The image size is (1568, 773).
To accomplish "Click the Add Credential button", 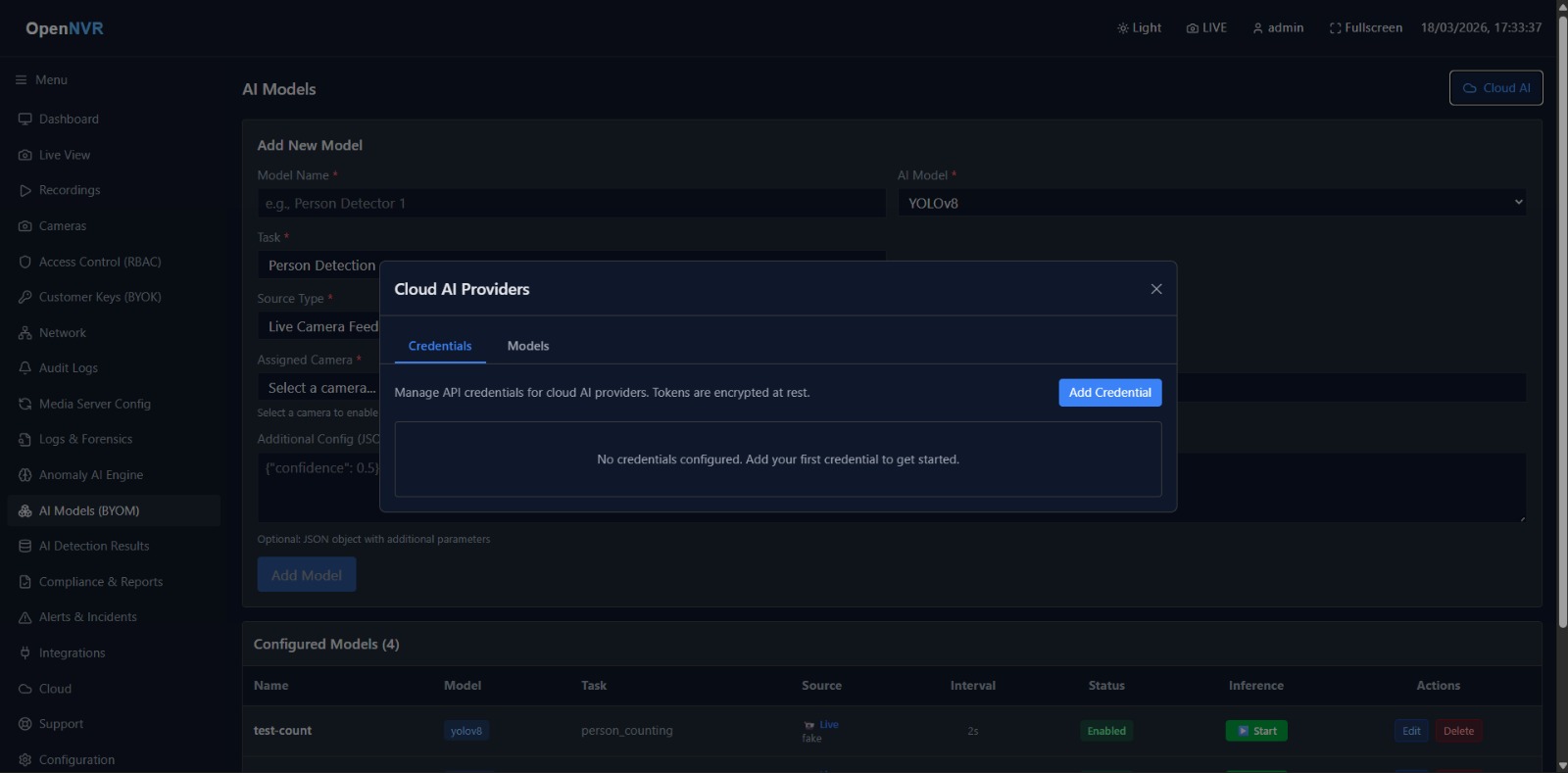I will 1110,393.
